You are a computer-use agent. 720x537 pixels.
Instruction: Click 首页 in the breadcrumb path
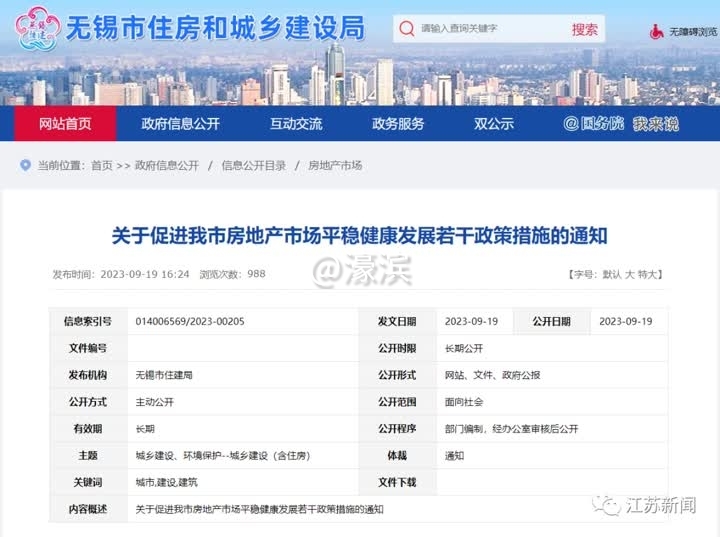(x=101, y=166)
